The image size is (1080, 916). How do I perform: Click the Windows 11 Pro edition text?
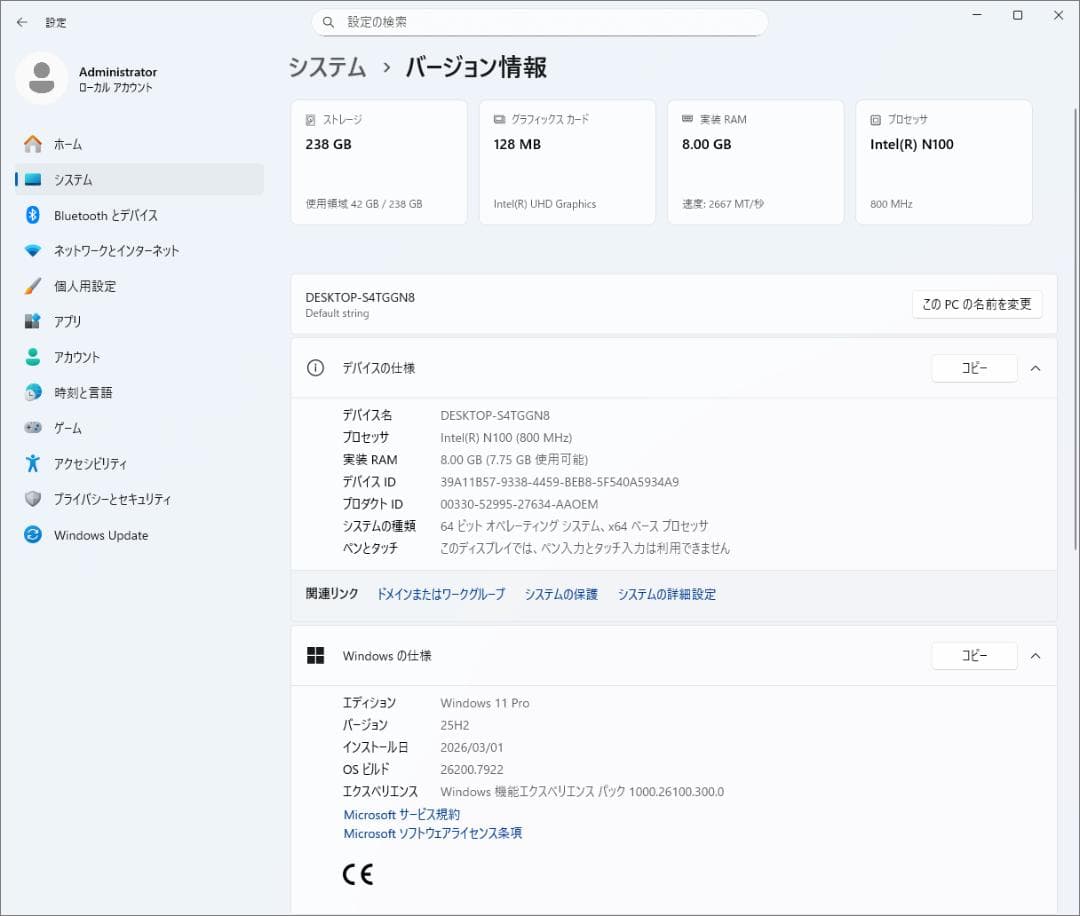click(485, 703)
